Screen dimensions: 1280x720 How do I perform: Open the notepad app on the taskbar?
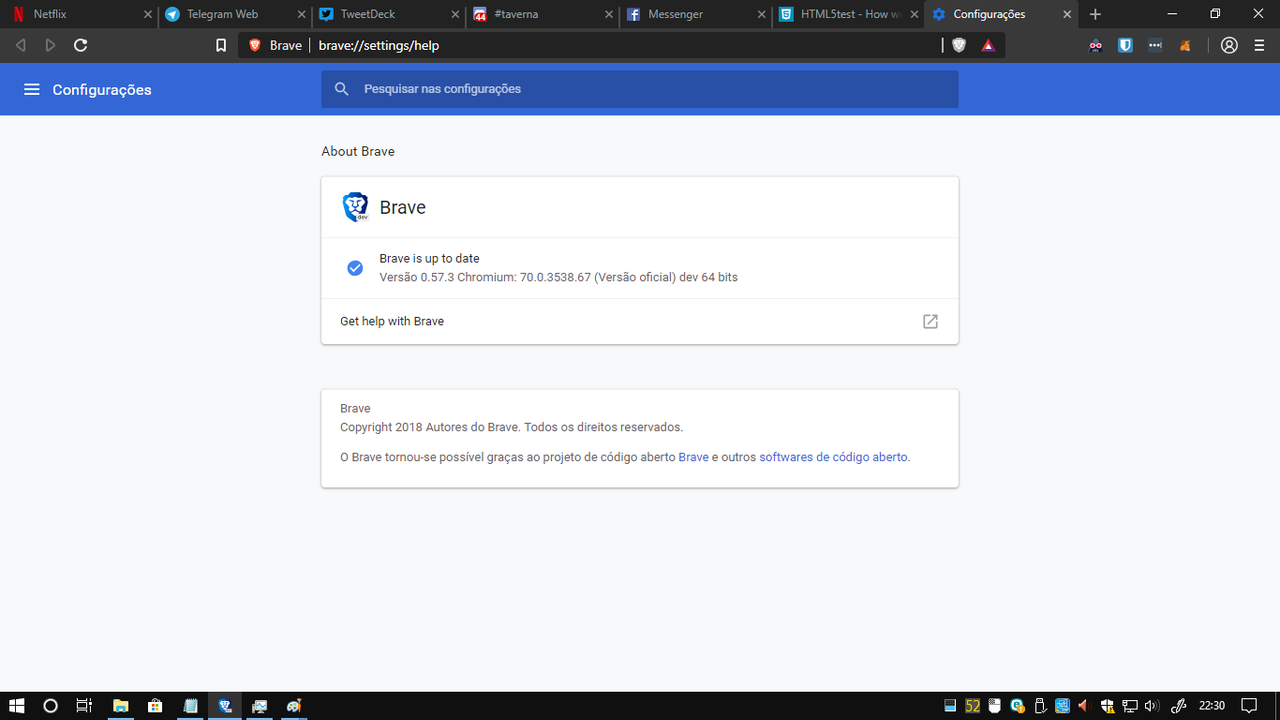click(x=190, y=706)
